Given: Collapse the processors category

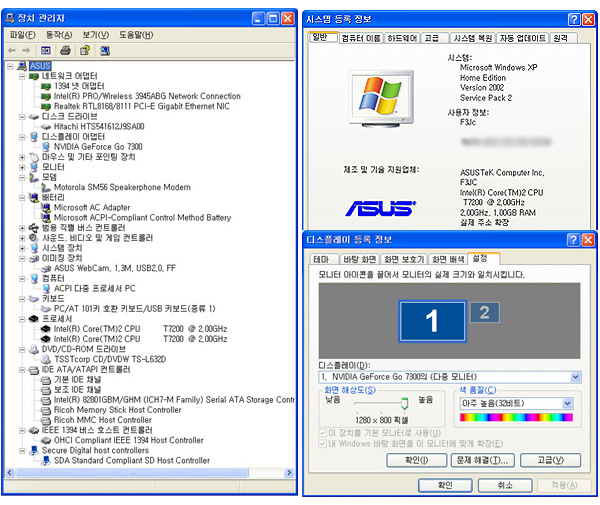Looking at the screenshot, I should (x=22, y=319).
